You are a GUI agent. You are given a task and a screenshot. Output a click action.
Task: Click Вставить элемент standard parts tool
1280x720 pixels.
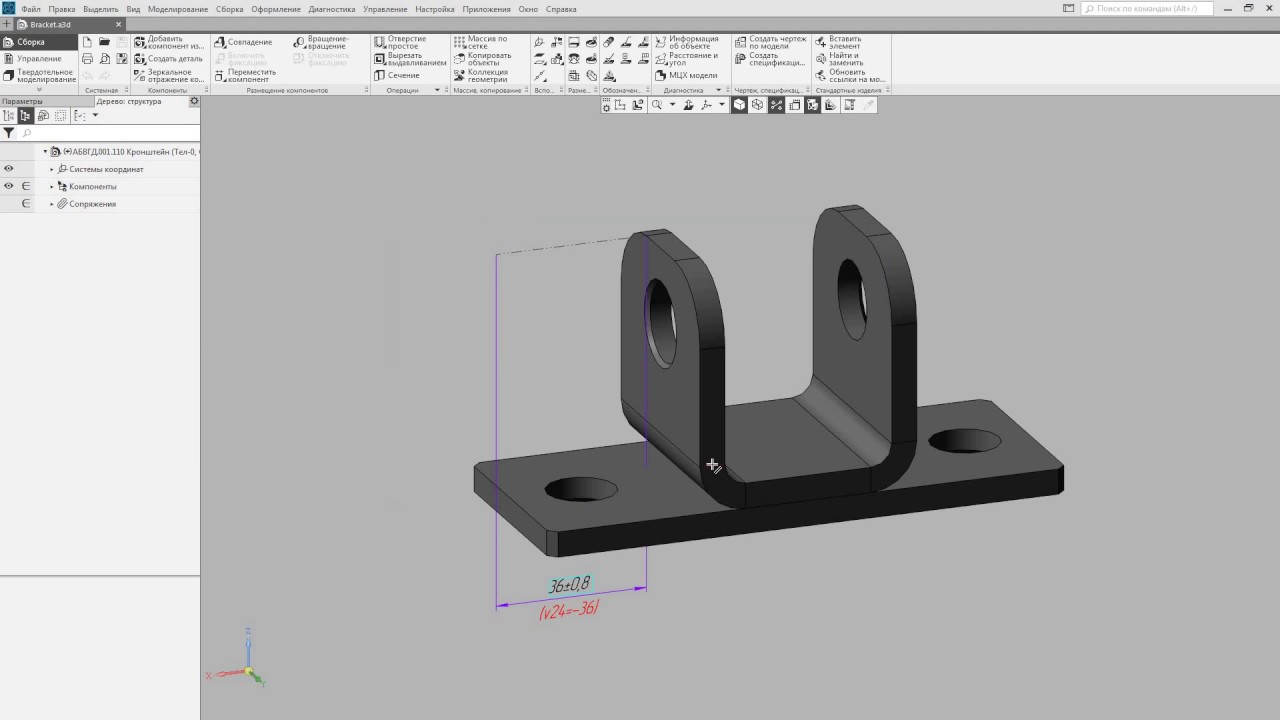(839, 42)
